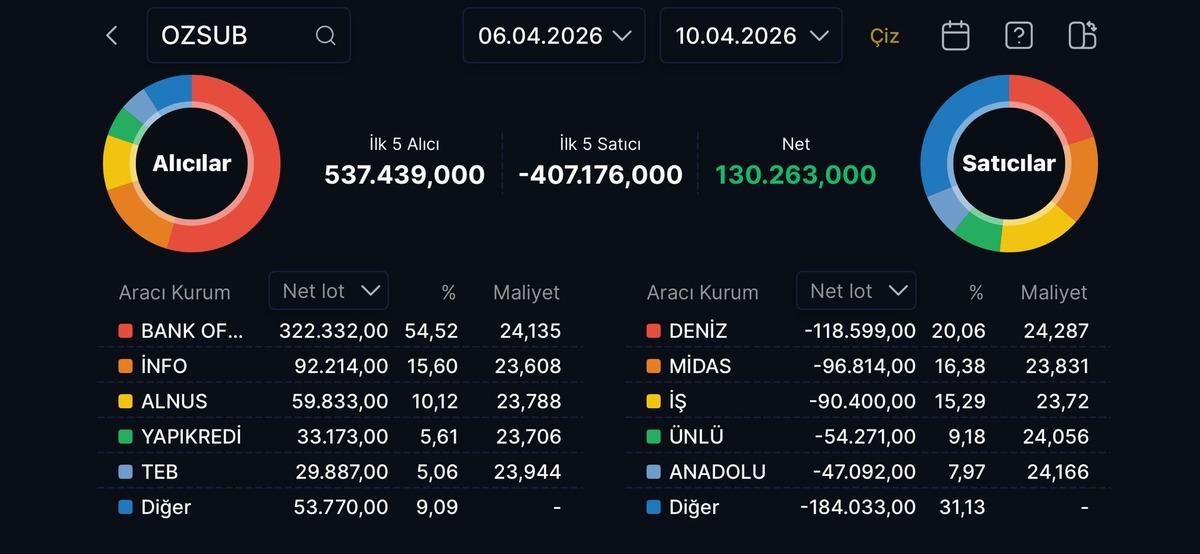Click the red swatch beside BANK OF
The image size is (1200, 554).
click(x=125, y=331)
